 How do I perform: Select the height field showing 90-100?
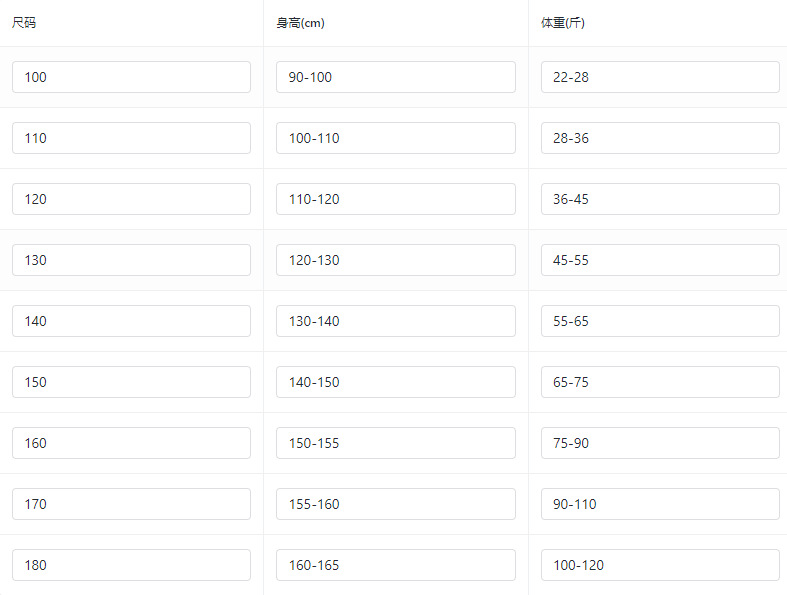pyautogui.click(x=396, y=77)
